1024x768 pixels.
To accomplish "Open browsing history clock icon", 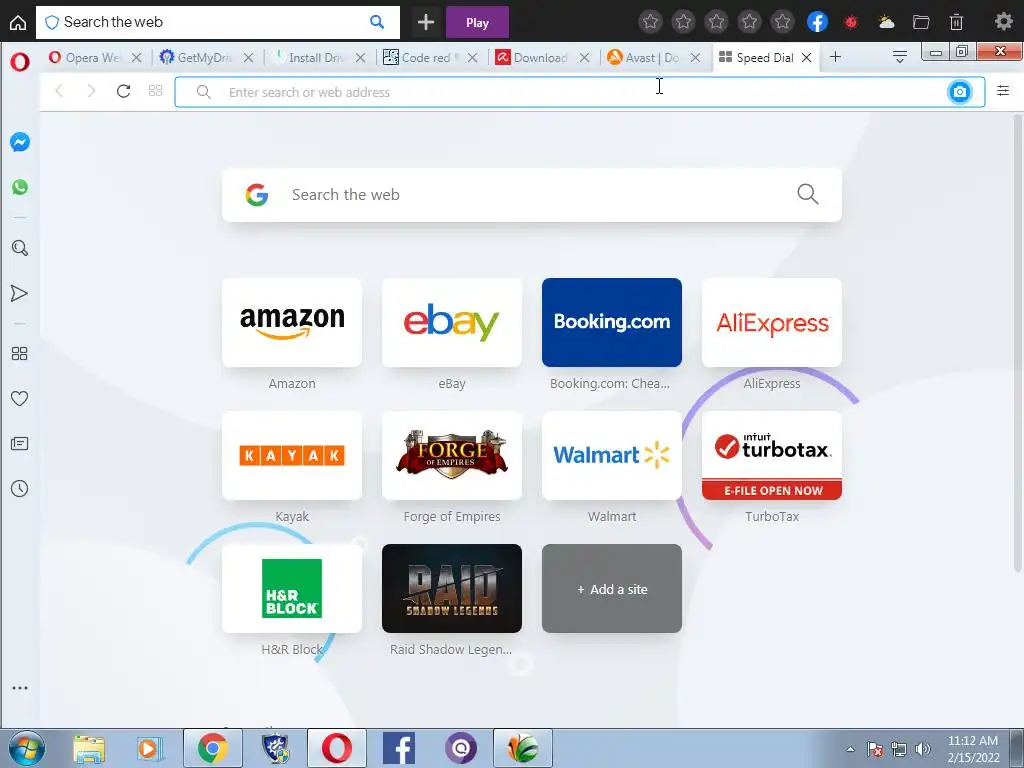I will click(x=20, y=488).
